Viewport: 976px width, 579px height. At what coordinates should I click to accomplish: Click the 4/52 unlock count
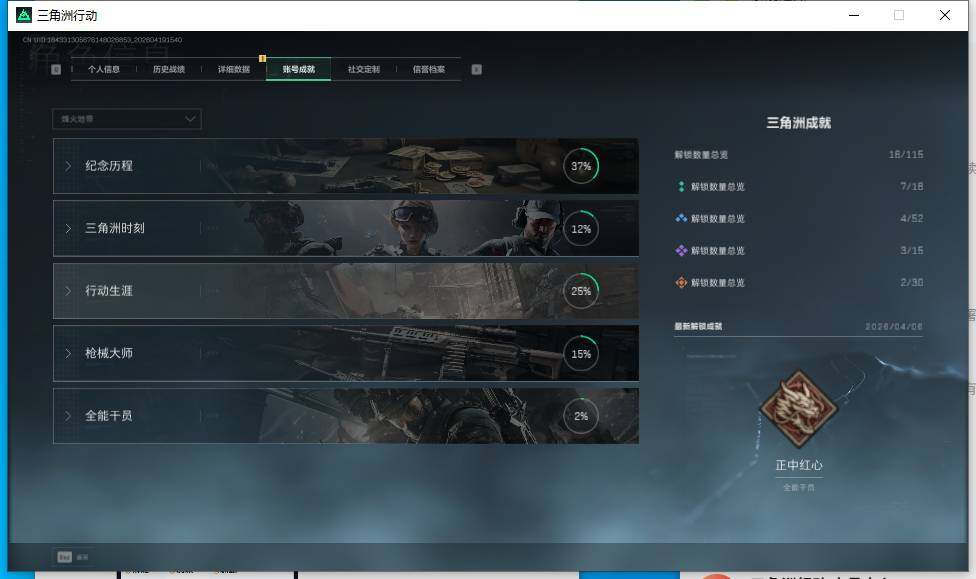pos(911,218)
